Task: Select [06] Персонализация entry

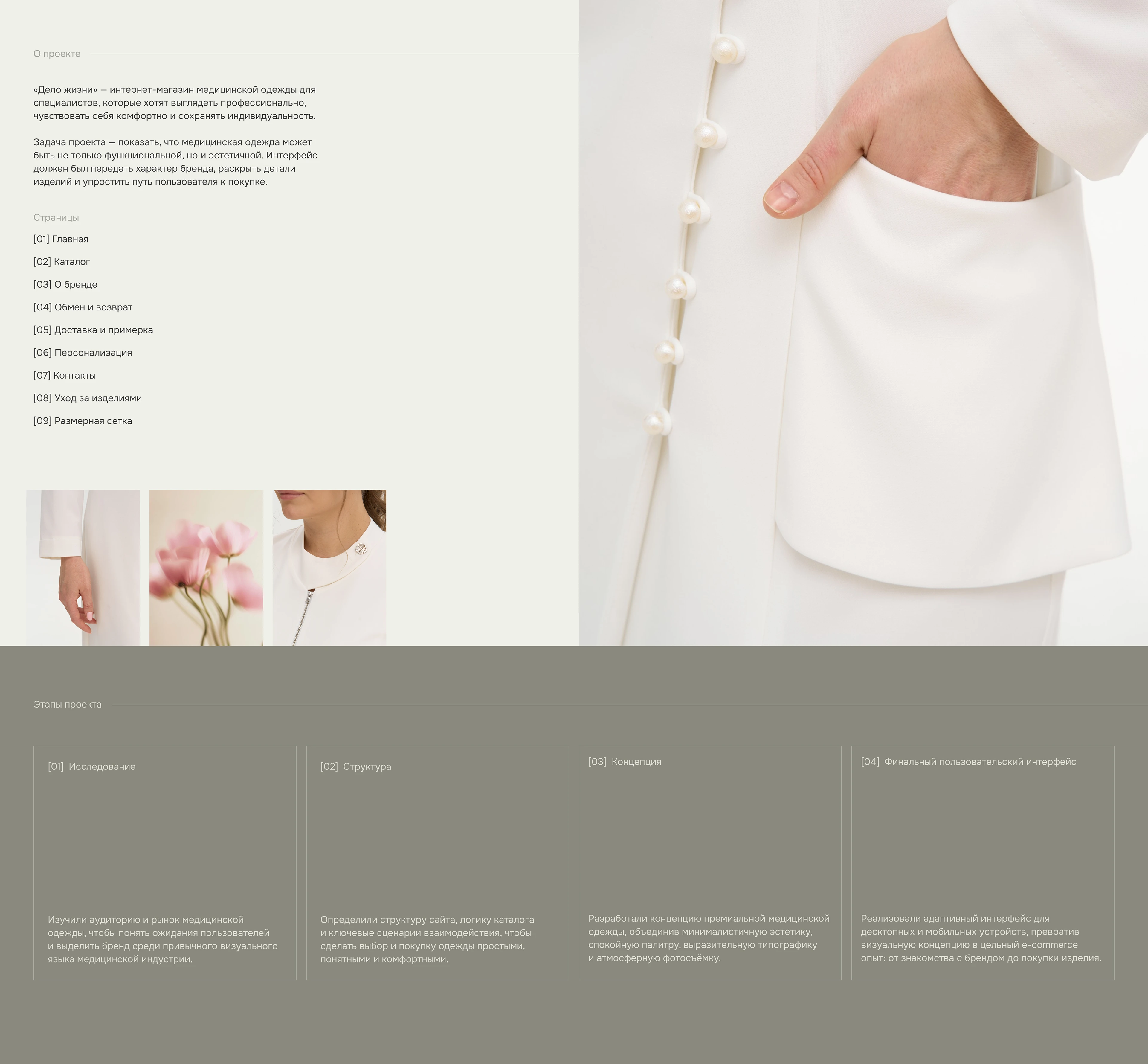Action: (83, 352)
